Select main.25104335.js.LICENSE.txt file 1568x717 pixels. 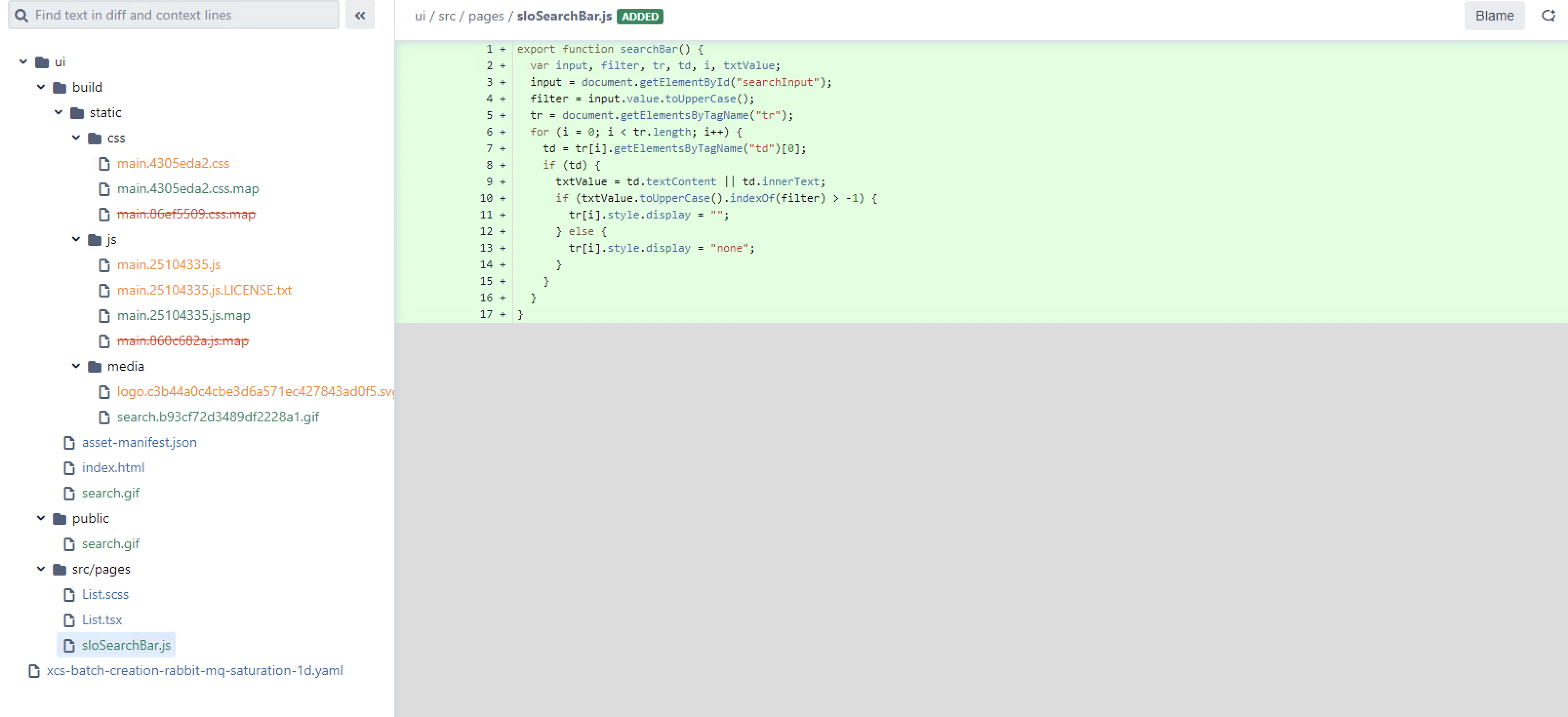(x=204, y=290)
